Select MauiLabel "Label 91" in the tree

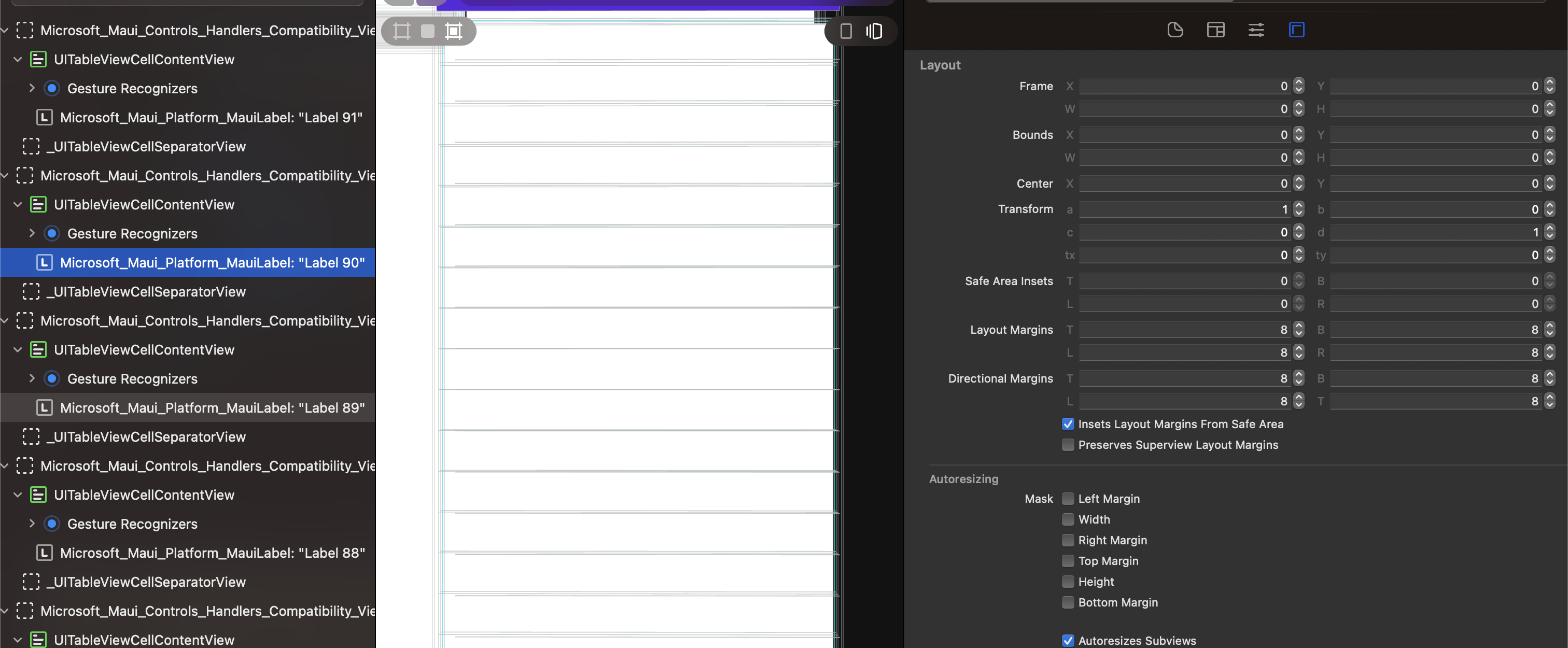tap(211, 117)
